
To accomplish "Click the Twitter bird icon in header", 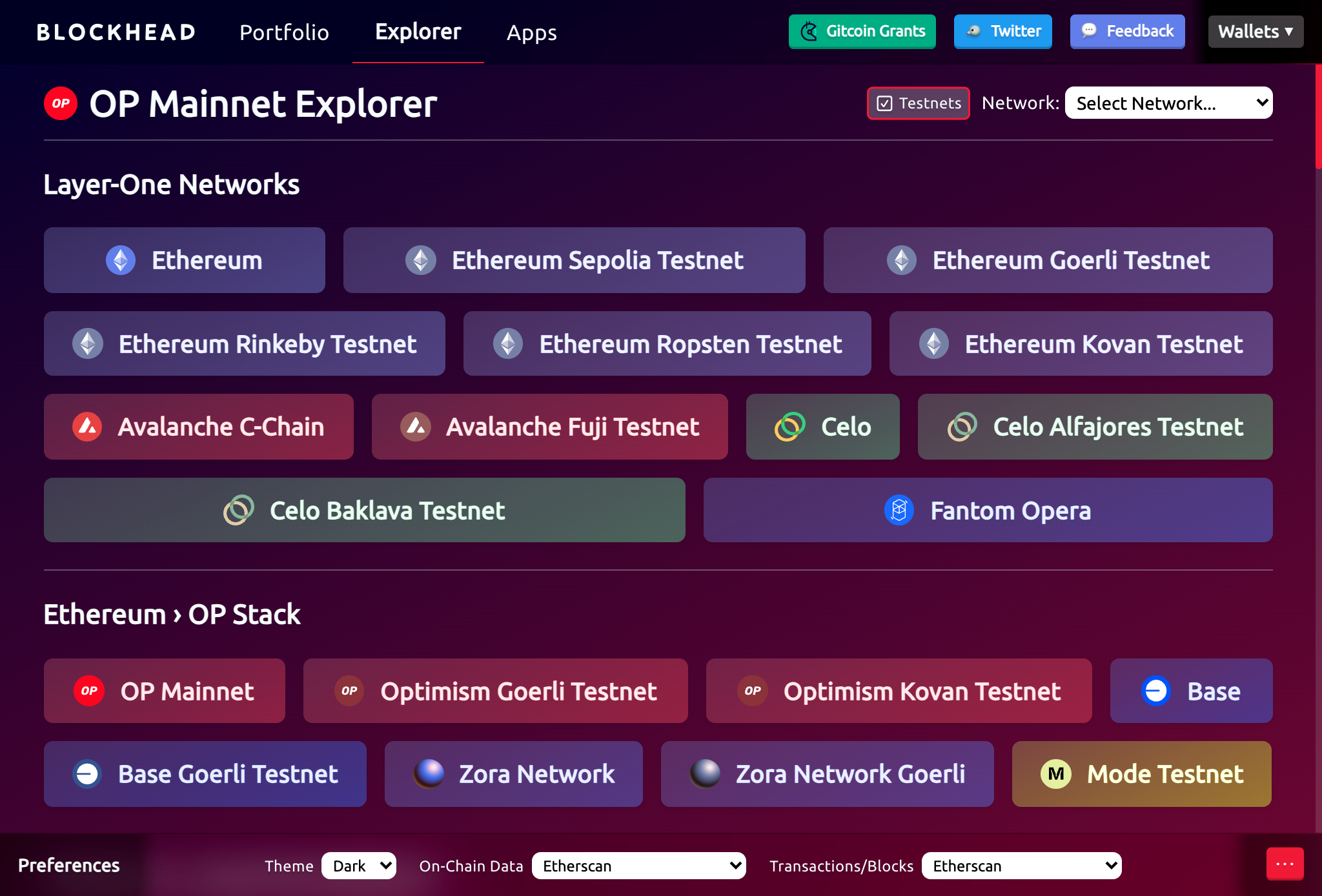I will click(x=973, y=31).
